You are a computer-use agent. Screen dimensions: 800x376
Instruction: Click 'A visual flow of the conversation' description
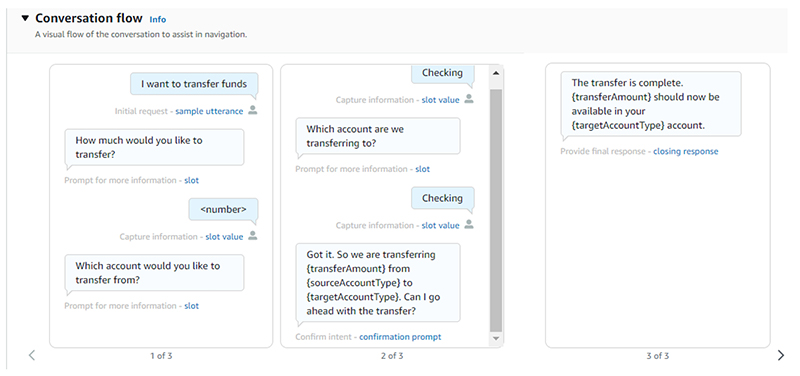point(141,35)
